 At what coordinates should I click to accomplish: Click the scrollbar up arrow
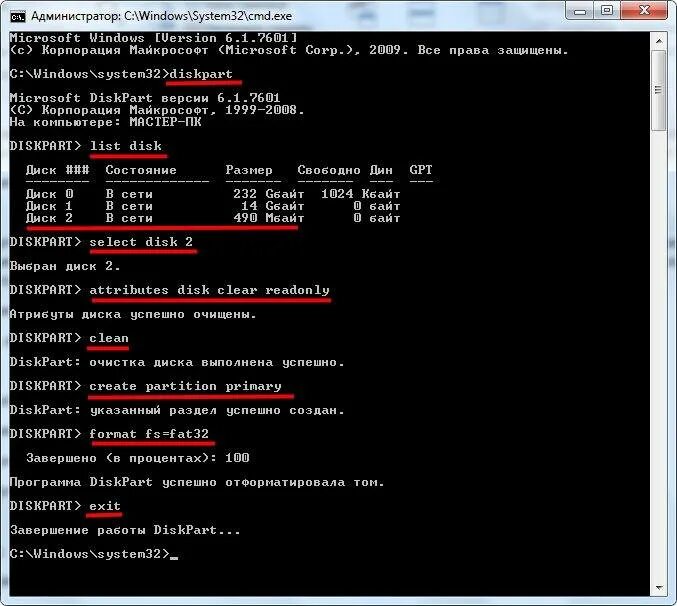click(x=659, y=41)
